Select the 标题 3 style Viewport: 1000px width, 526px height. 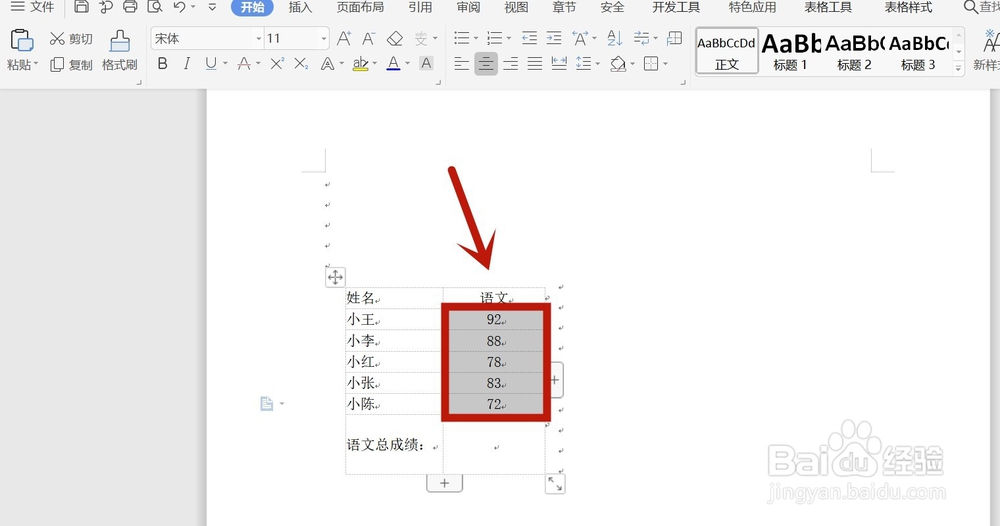pos(918,51)
